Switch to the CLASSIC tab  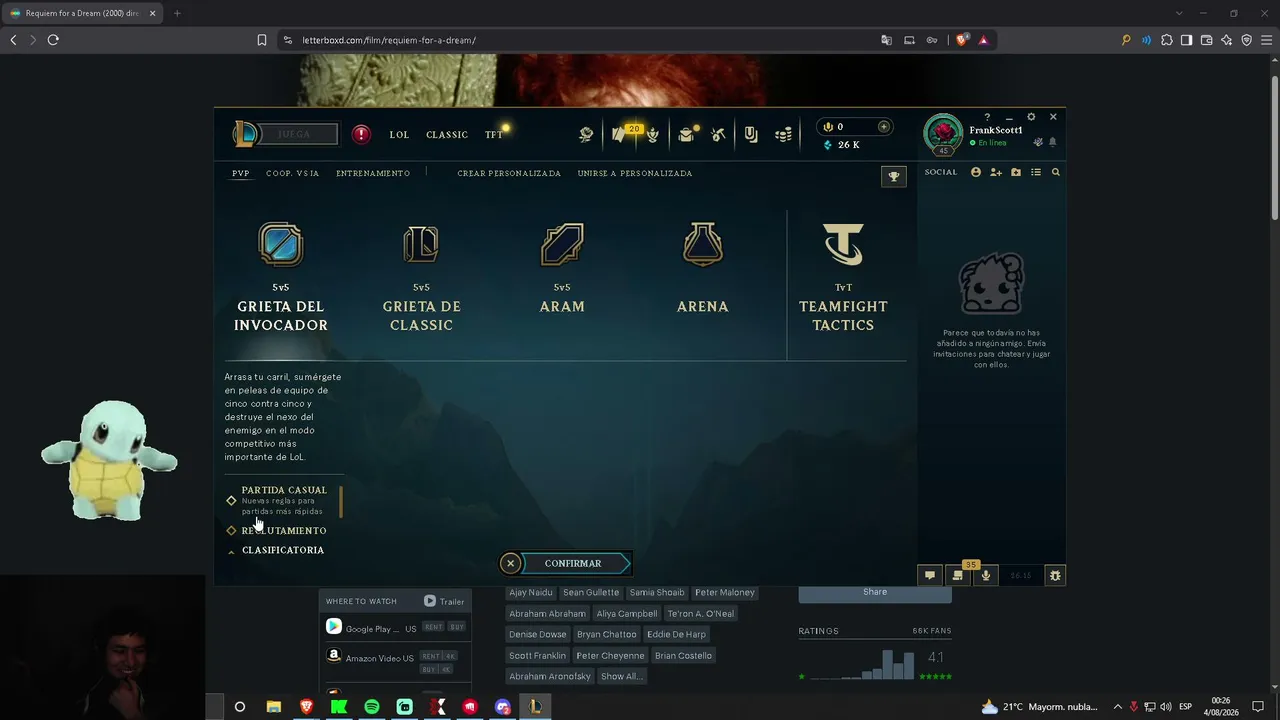[x=447, y=135]
